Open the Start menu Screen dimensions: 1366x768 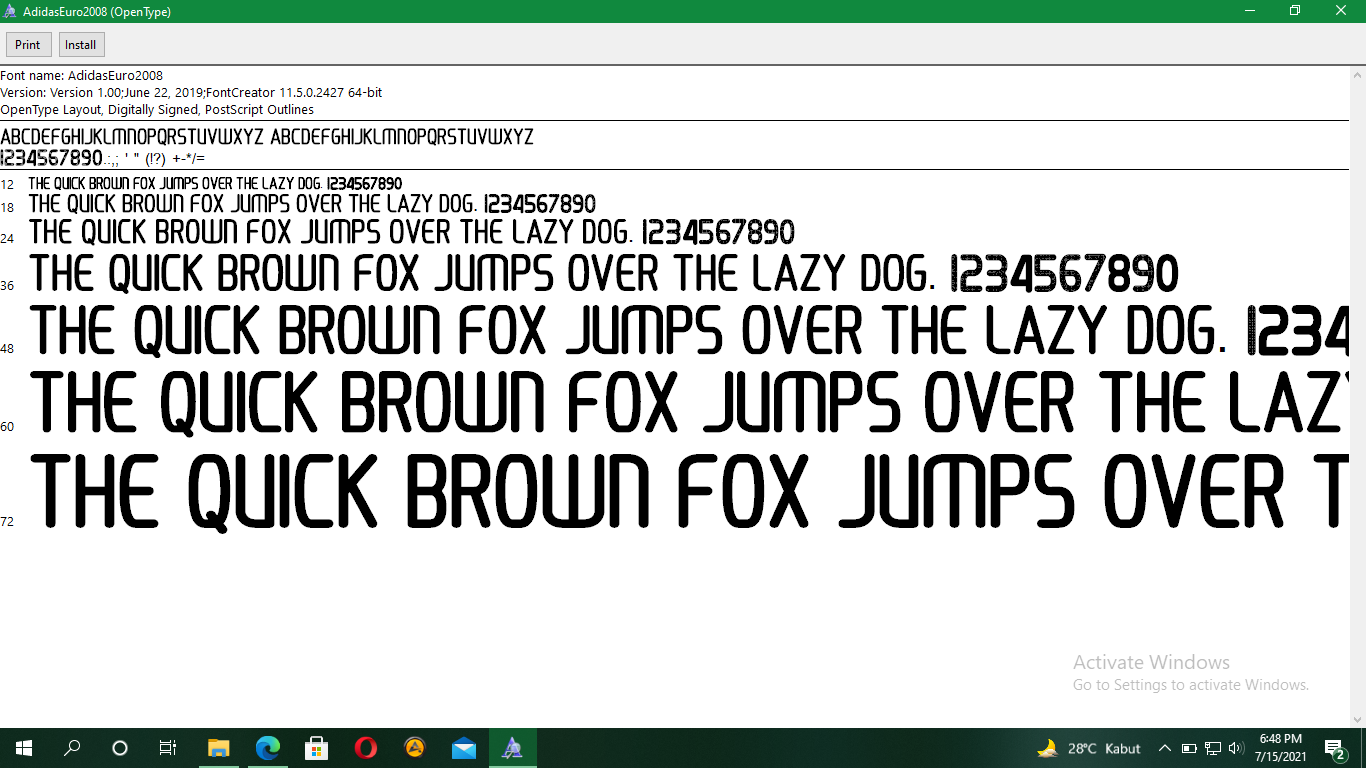click(x=24, y=748)
